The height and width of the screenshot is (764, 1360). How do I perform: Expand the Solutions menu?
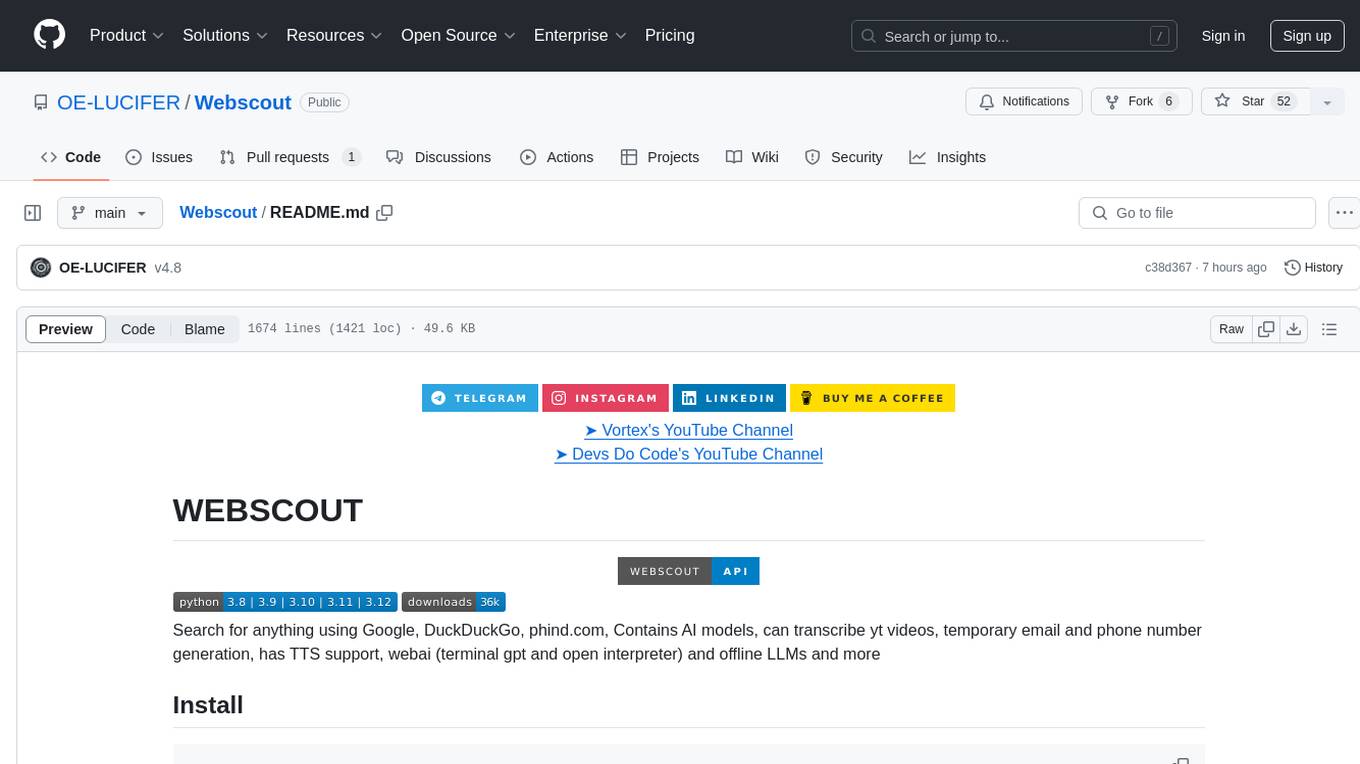[224, 35]
